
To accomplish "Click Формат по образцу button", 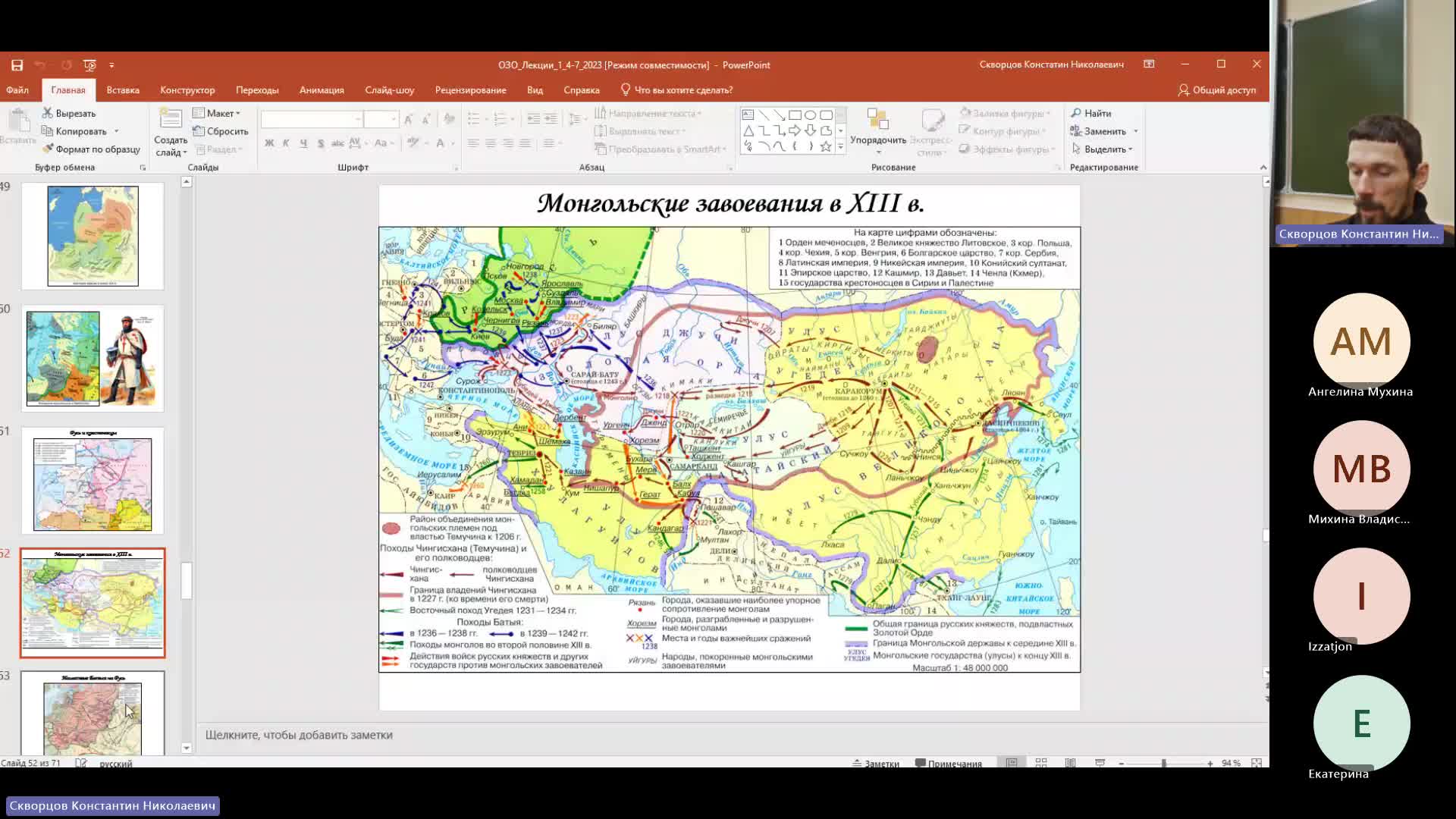I will pos(91,149).
